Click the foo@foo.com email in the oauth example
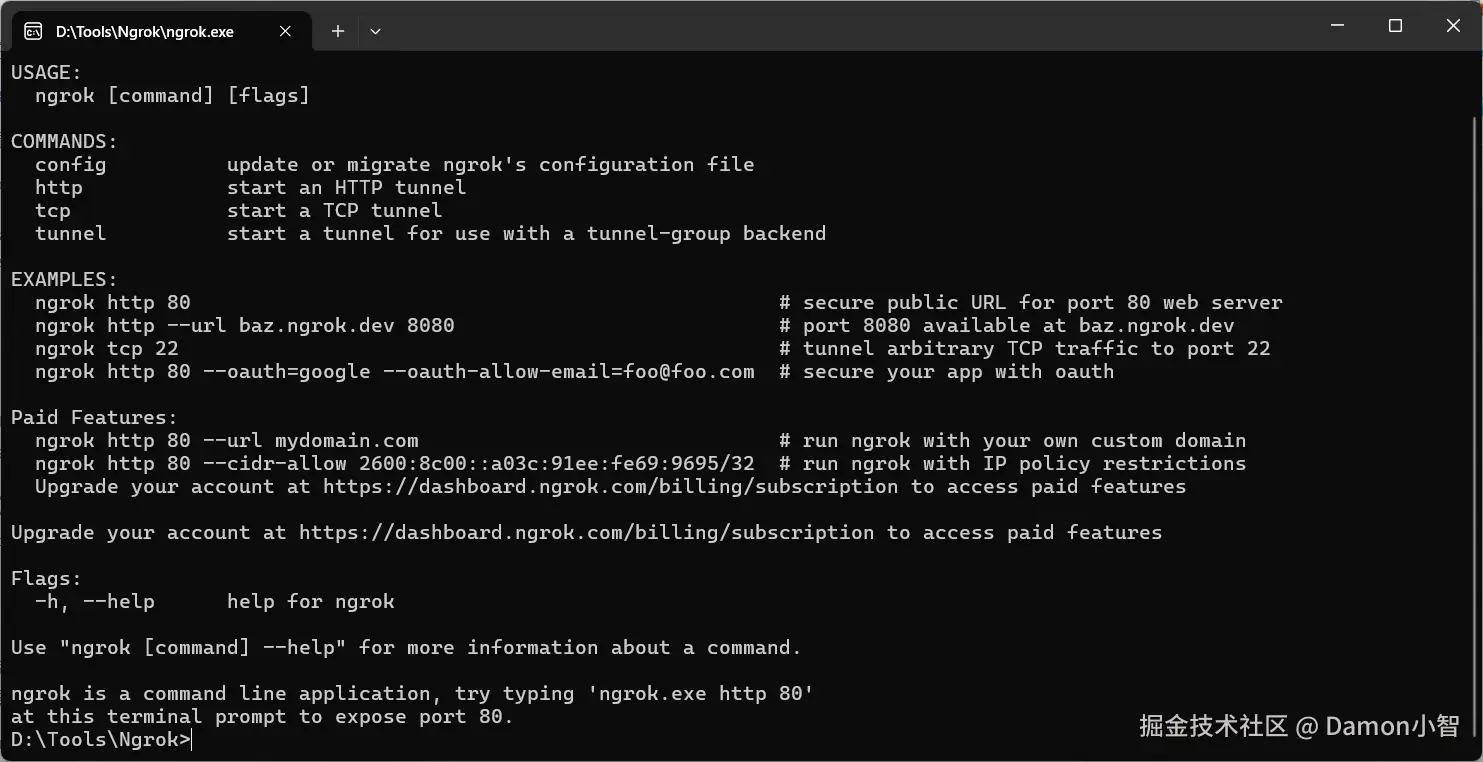1483x762 pixels. tap(688, 372)
